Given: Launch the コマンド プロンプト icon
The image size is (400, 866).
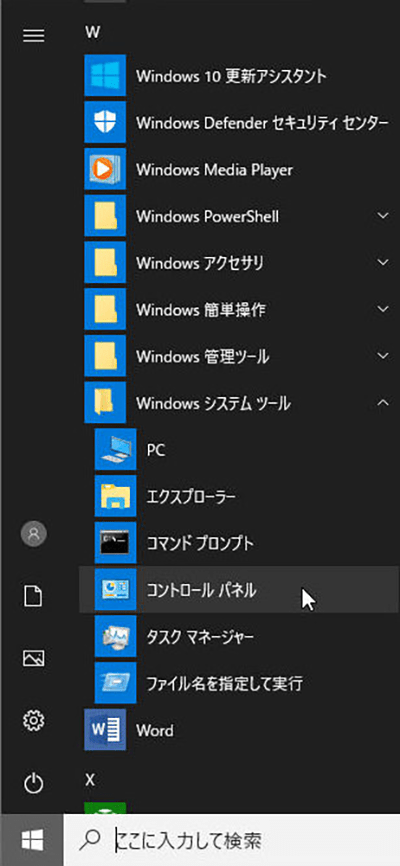Looking at the screenshot, I should pos(115,543).
